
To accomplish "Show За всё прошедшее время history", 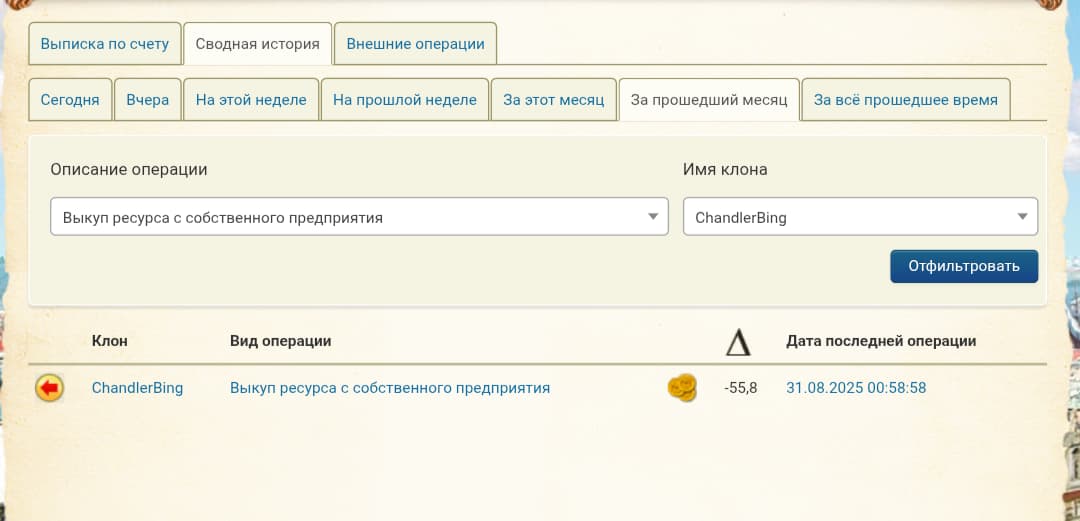I will [906, 100].
